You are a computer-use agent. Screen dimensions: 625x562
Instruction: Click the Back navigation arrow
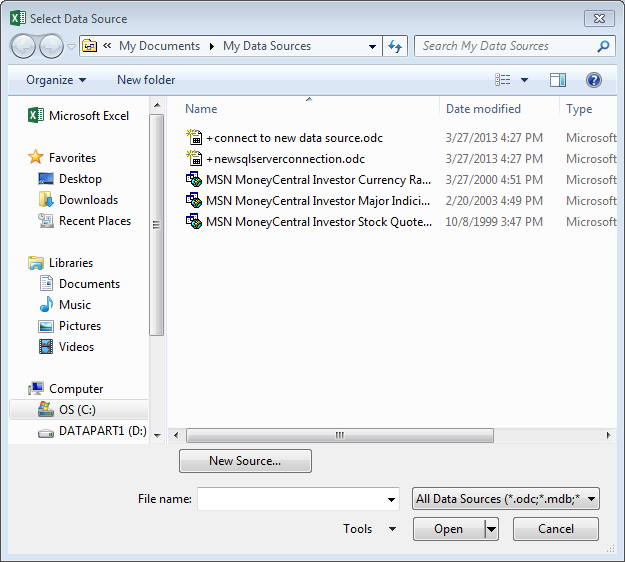[x=23, y=46]
